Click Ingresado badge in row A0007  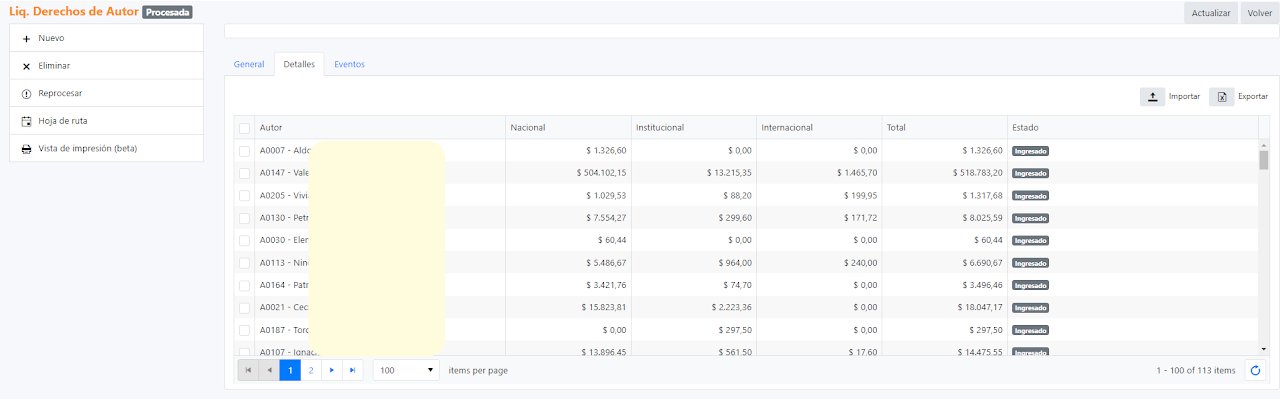click(x=1030, y=151)
